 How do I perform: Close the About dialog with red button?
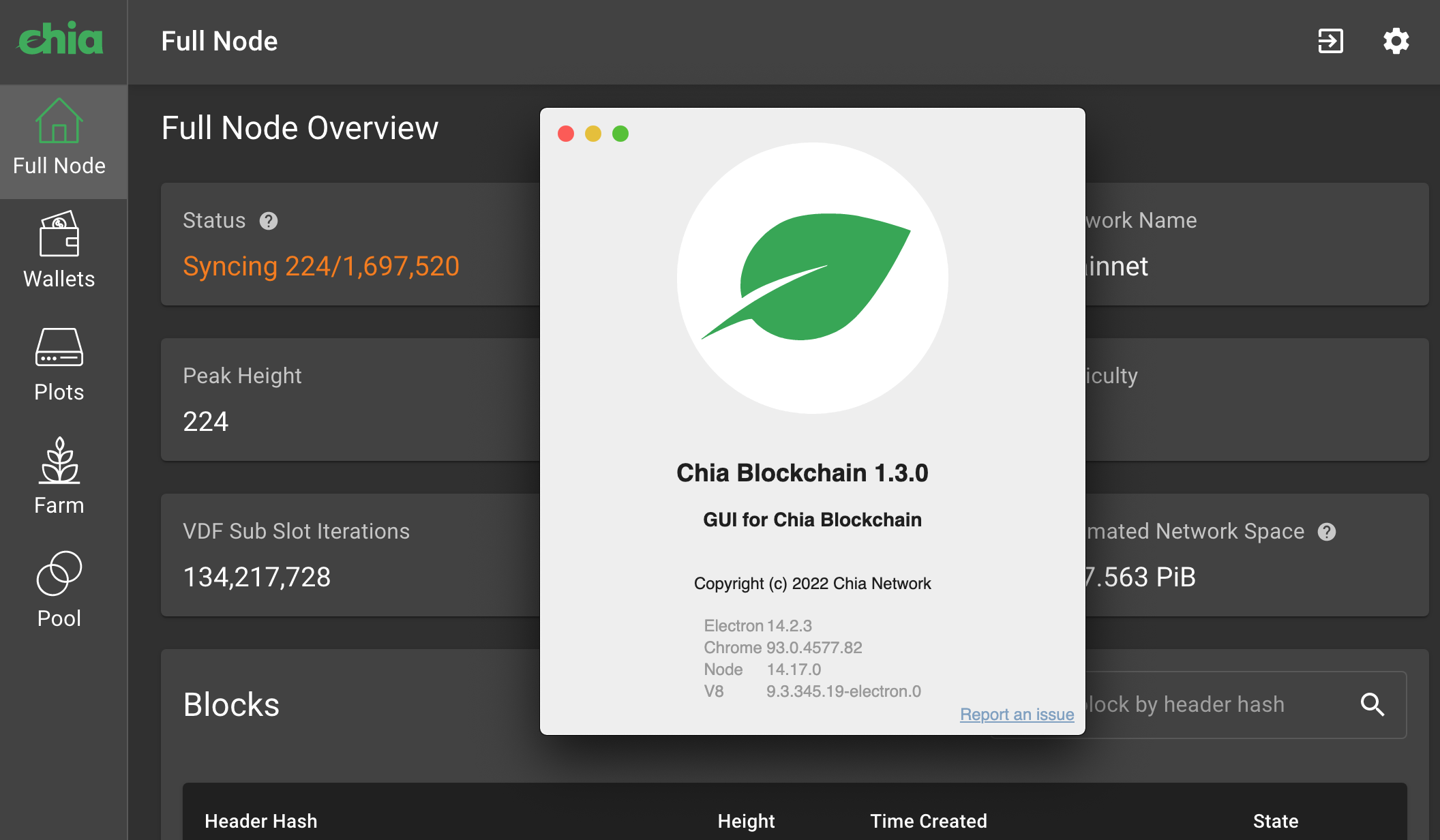[x=566, y=134]
